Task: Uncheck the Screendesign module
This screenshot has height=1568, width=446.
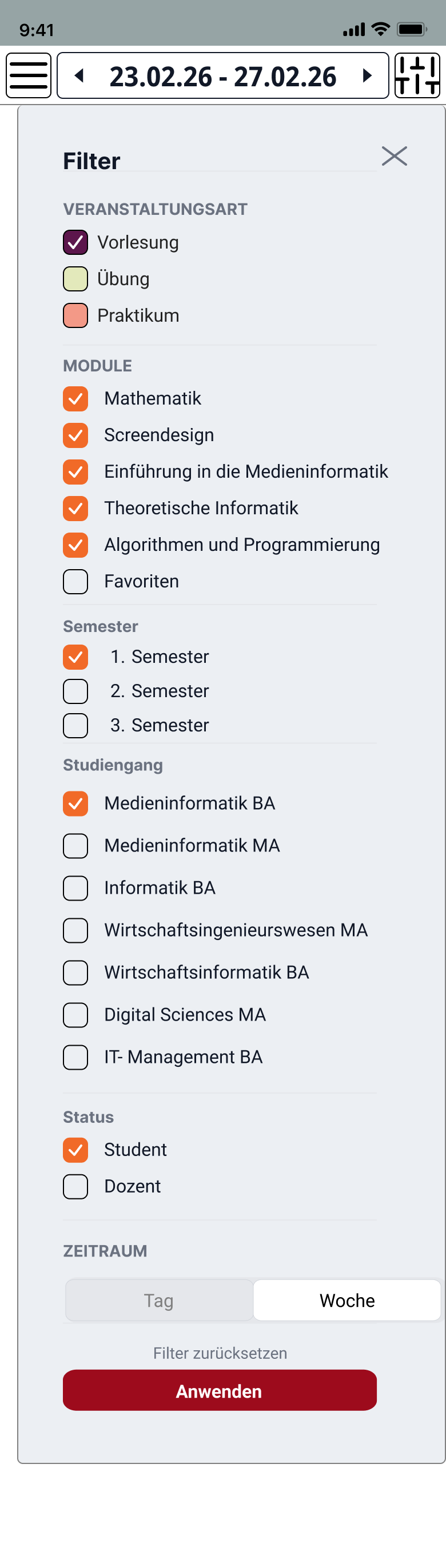Action: click(75, 435)
